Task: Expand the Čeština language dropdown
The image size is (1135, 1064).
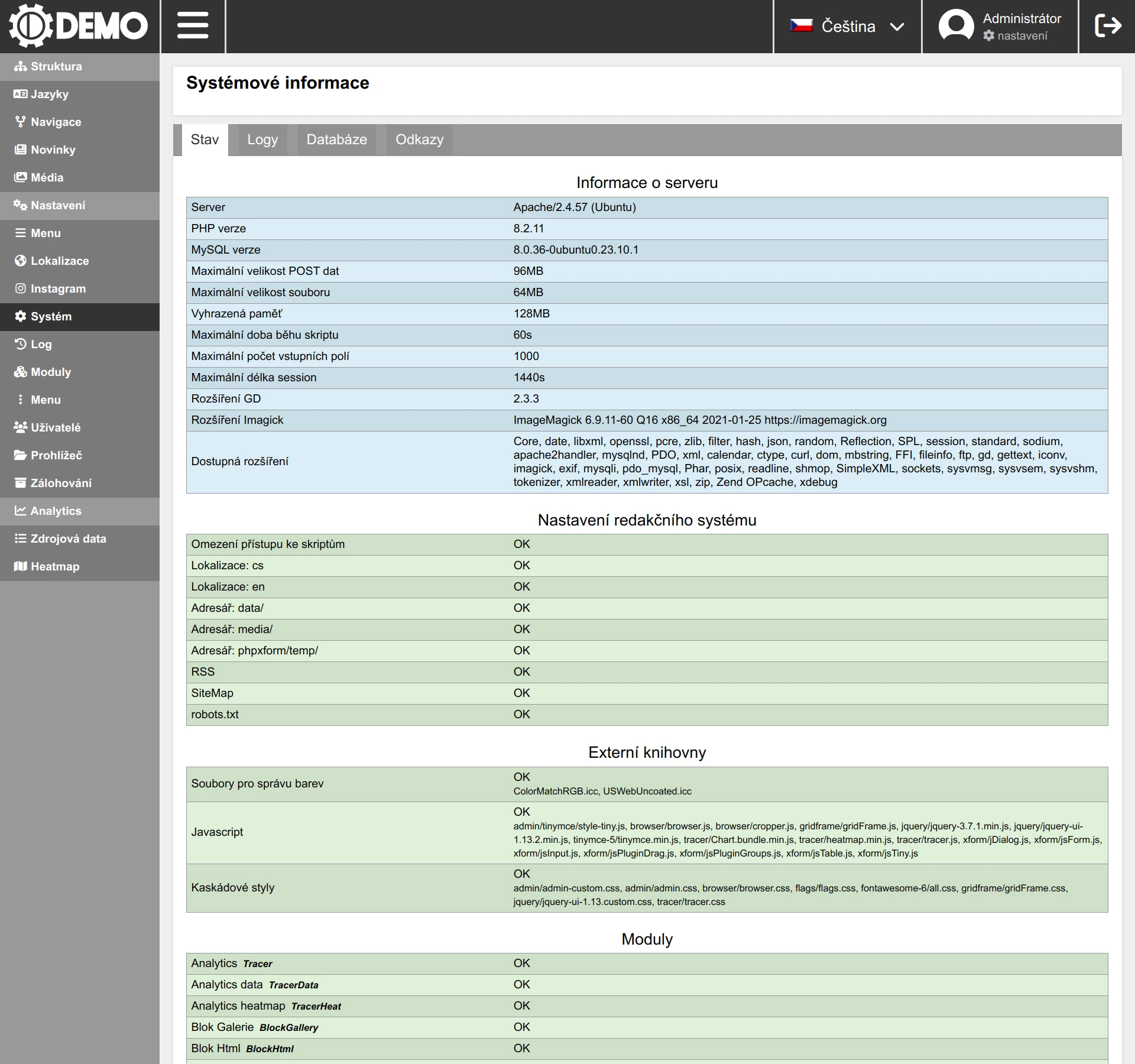Action: pos(896,27)
